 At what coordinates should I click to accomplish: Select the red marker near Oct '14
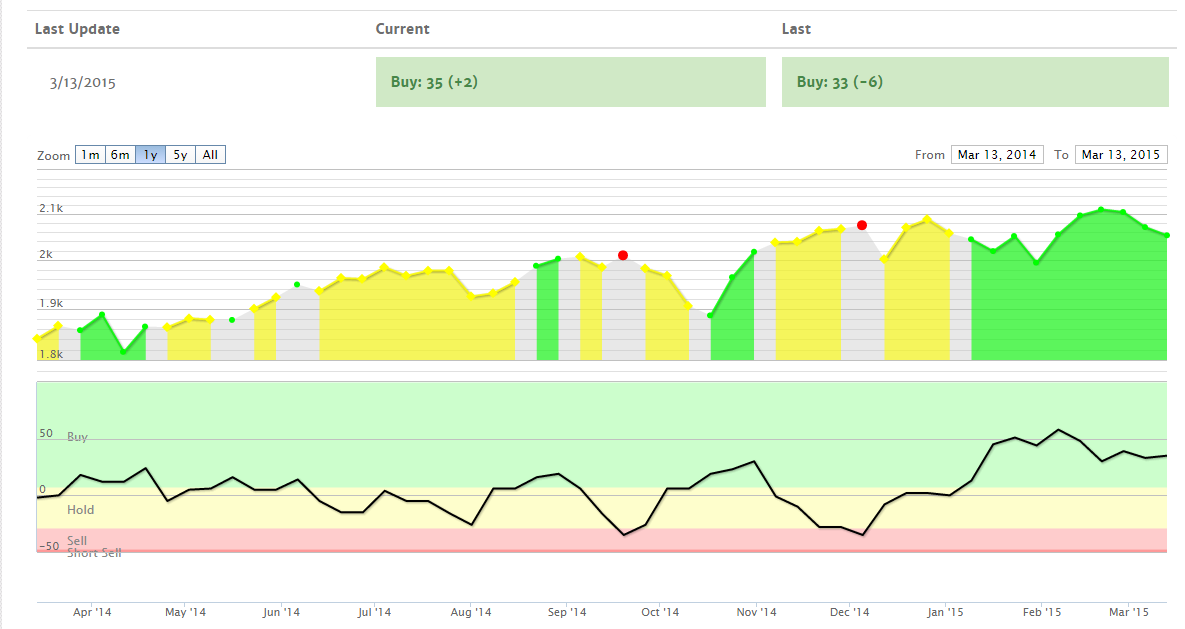(x=623, y=256)
